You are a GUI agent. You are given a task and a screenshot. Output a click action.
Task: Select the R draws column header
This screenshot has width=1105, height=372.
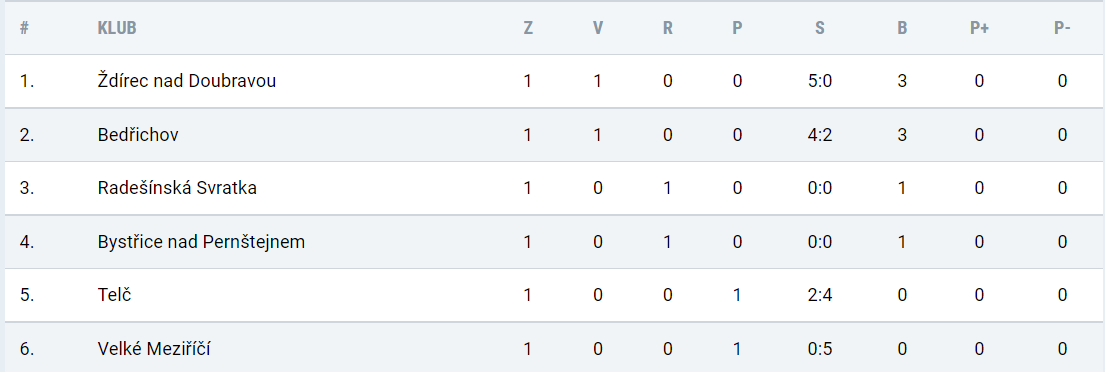click(x=667, y=28)
